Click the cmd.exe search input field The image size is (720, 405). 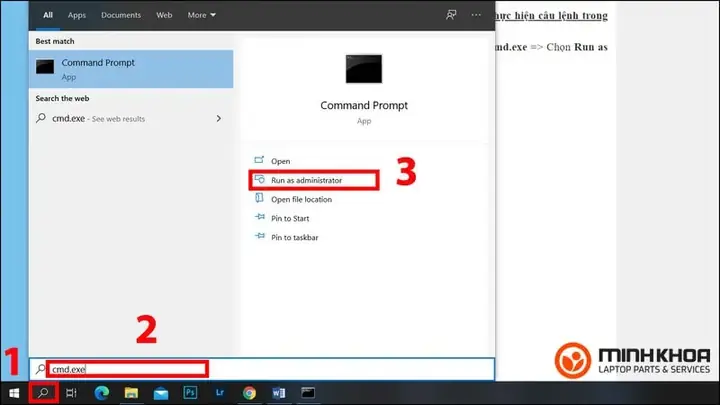(x=262, y=369)
